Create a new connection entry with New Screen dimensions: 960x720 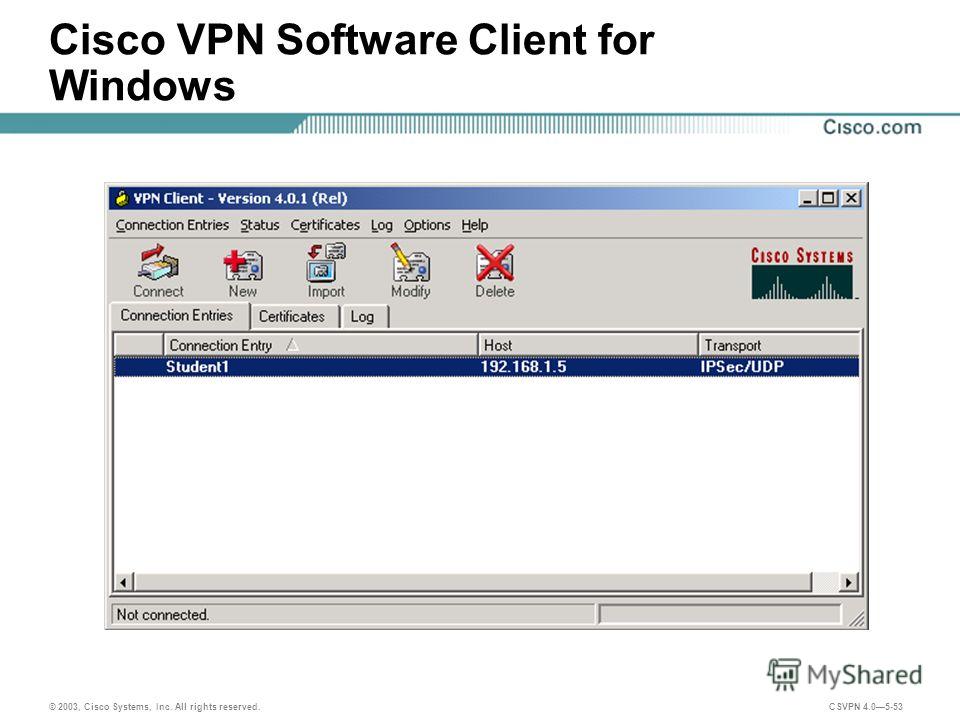[x=242, y=271]
